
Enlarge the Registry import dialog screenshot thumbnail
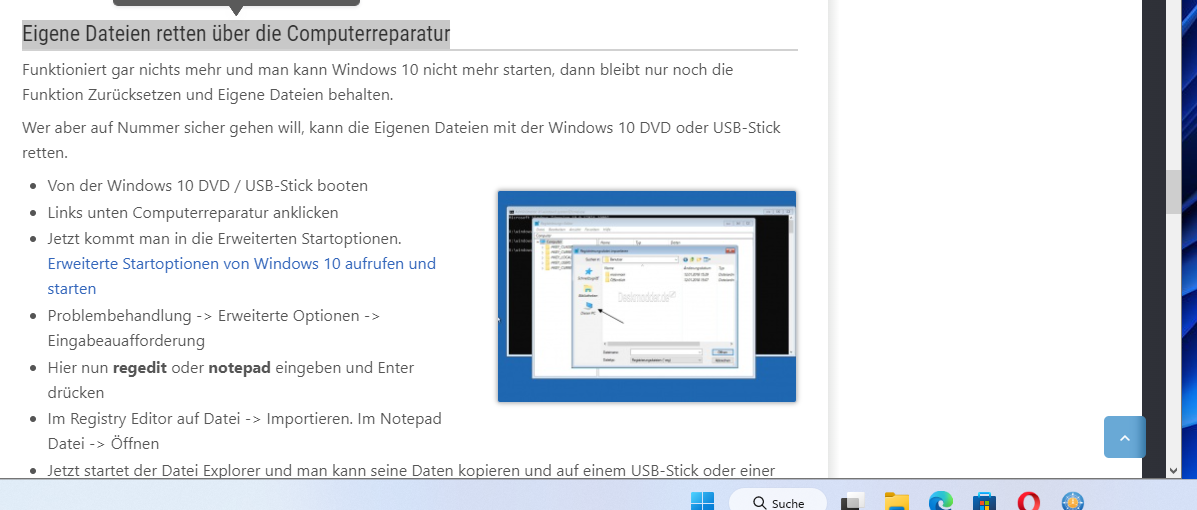tap(647, 296)
